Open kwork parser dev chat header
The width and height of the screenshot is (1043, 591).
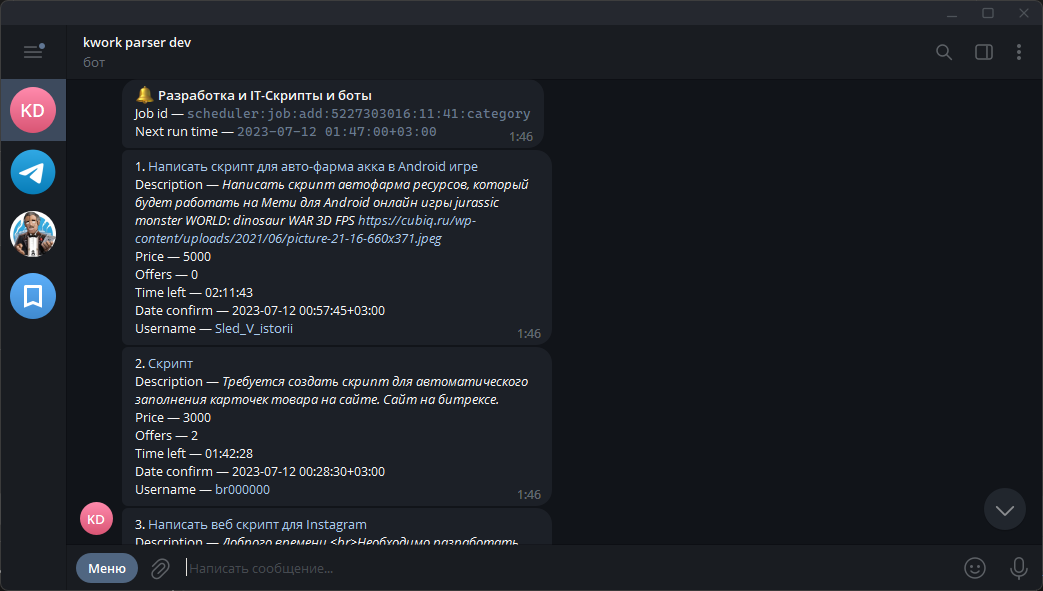click(137, 43)
